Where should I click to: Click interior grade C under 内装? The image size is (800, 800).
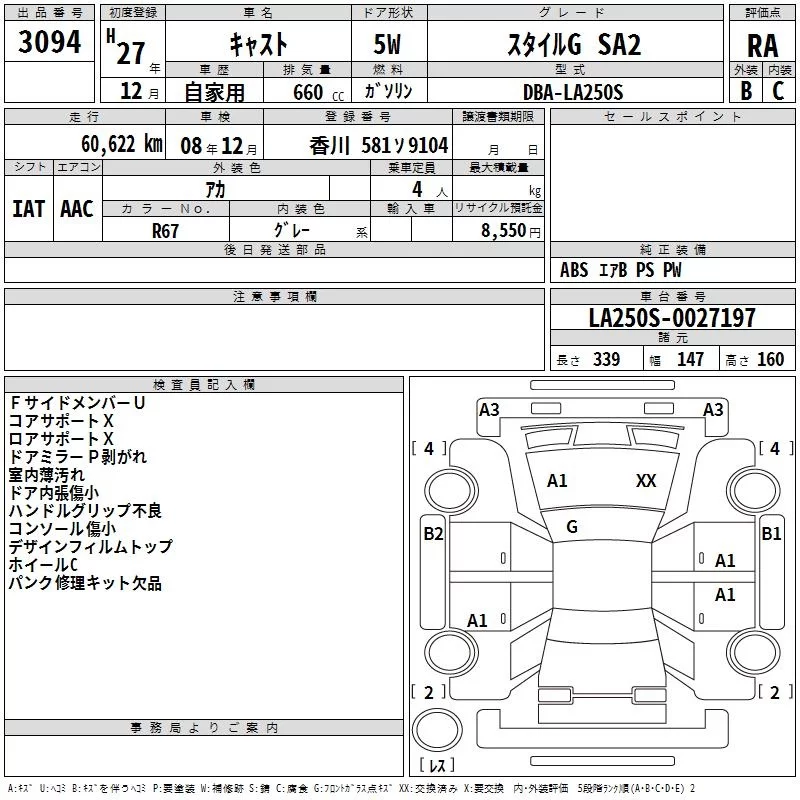pyautogui.click(x=778, y=91)
